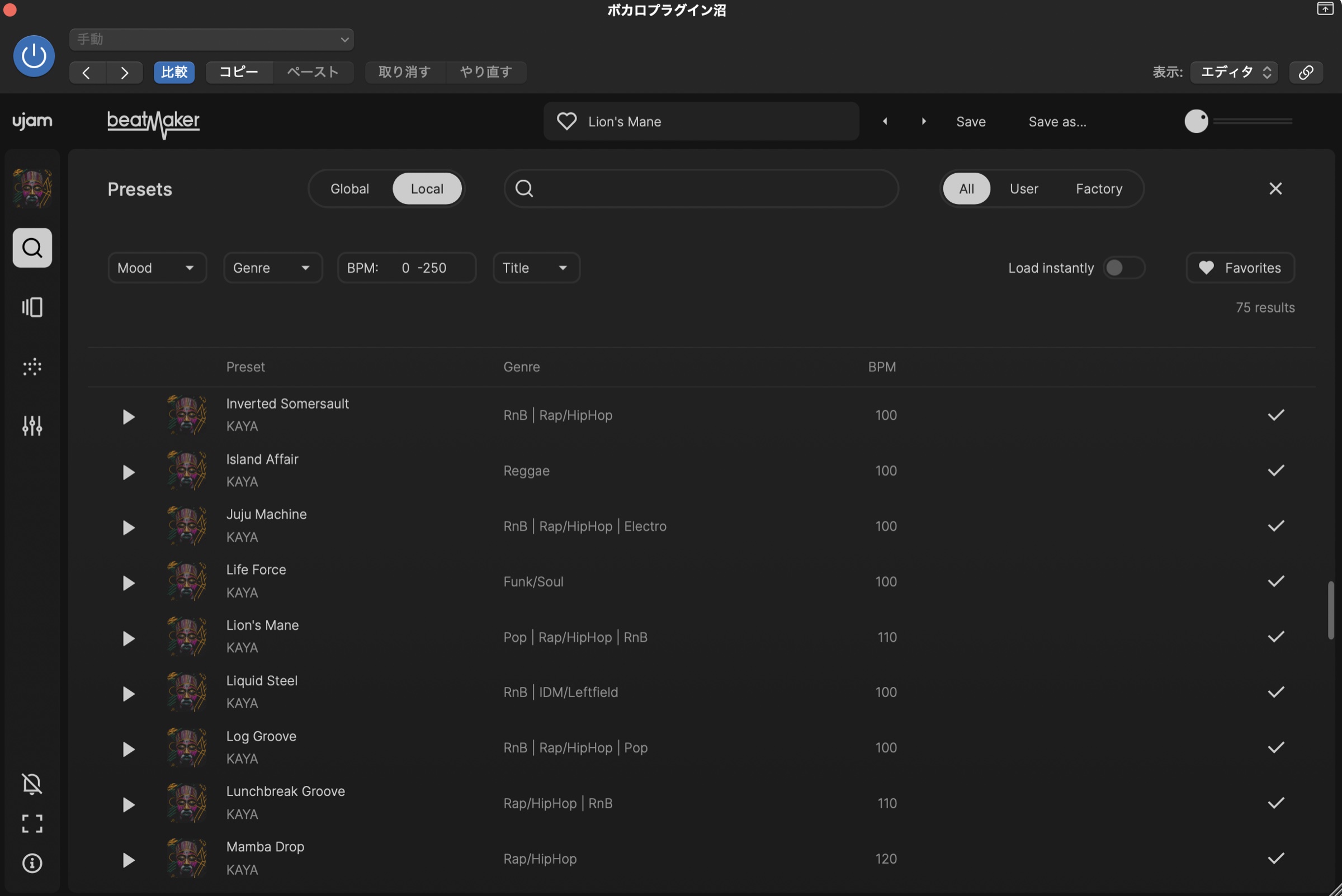This screenshot has width=1342, height=896.
Task: Click the checkmark on Liquid Steel row
Action: (x=1276, y=692)
